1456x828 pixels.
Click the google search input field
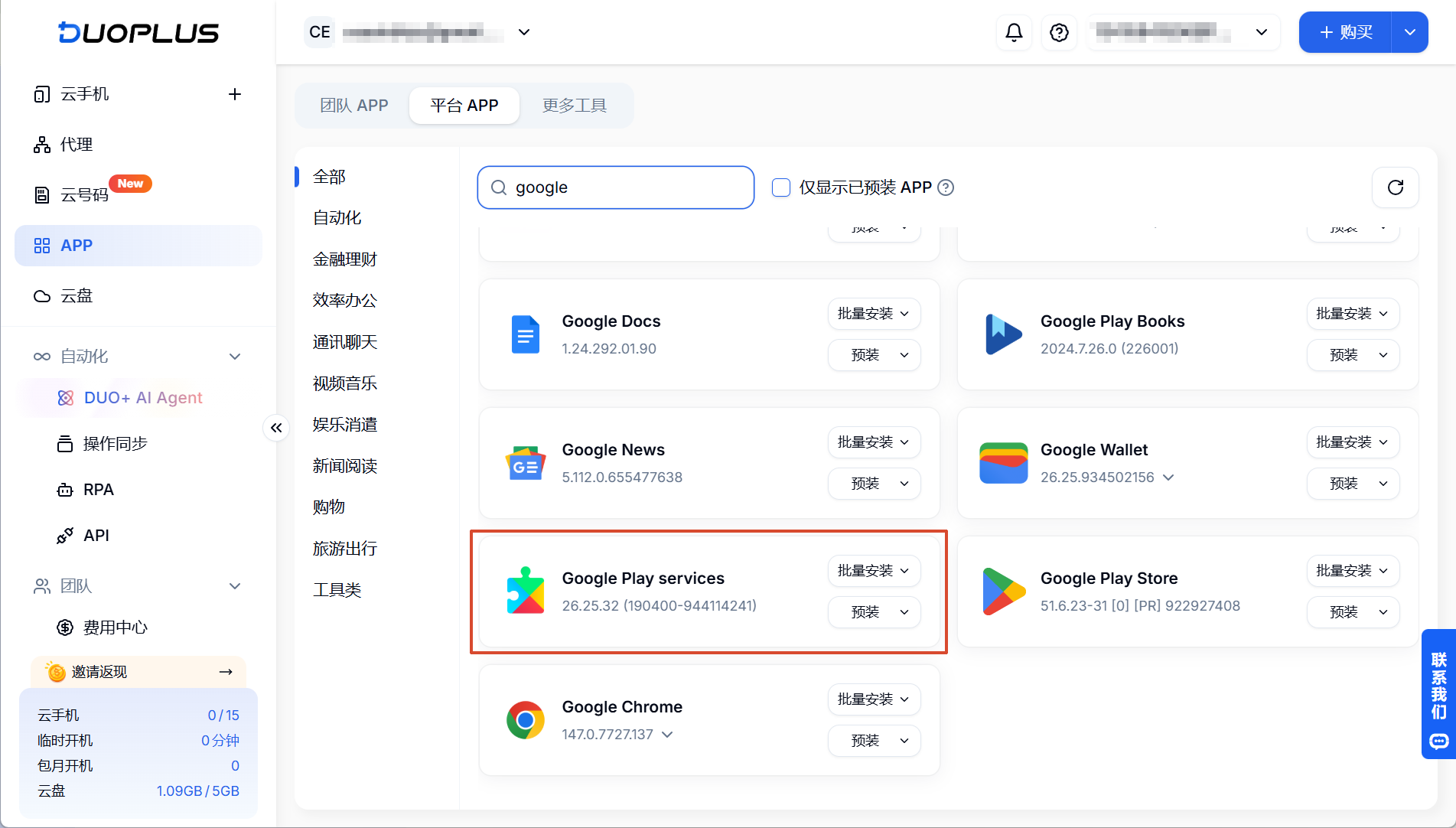[x=616, y=187]
